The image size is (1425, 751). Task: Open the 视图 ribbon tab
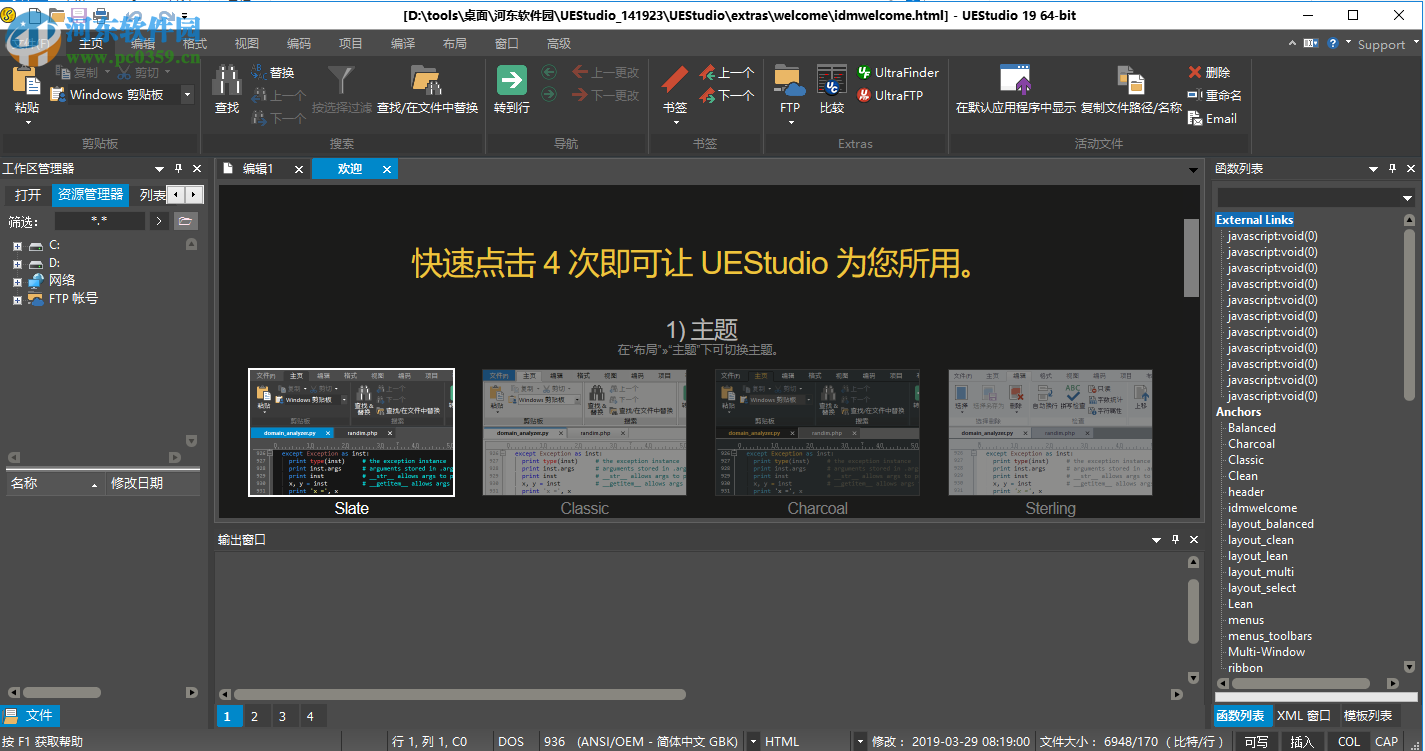point(247,44)
